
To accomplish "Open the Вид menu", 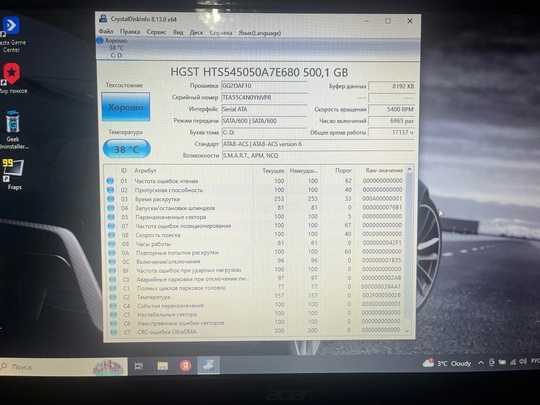I will click(x=178, y=32).
